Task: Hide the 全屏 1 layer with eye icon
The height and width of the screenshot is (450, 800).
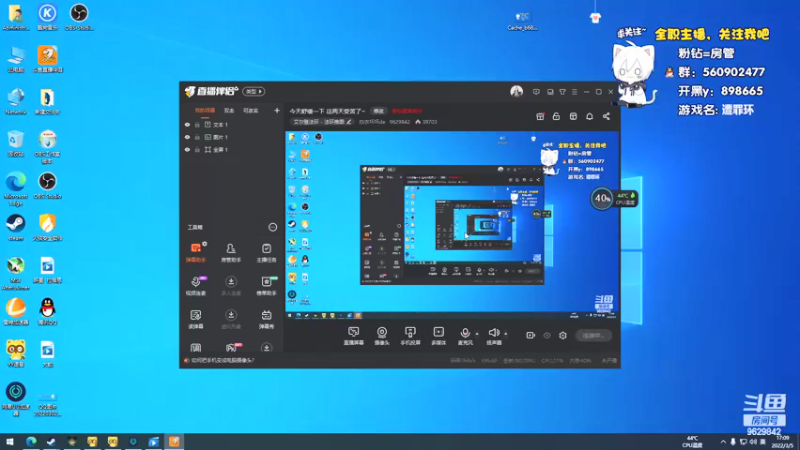Action: pyautogui.click(x=187, y=149)
